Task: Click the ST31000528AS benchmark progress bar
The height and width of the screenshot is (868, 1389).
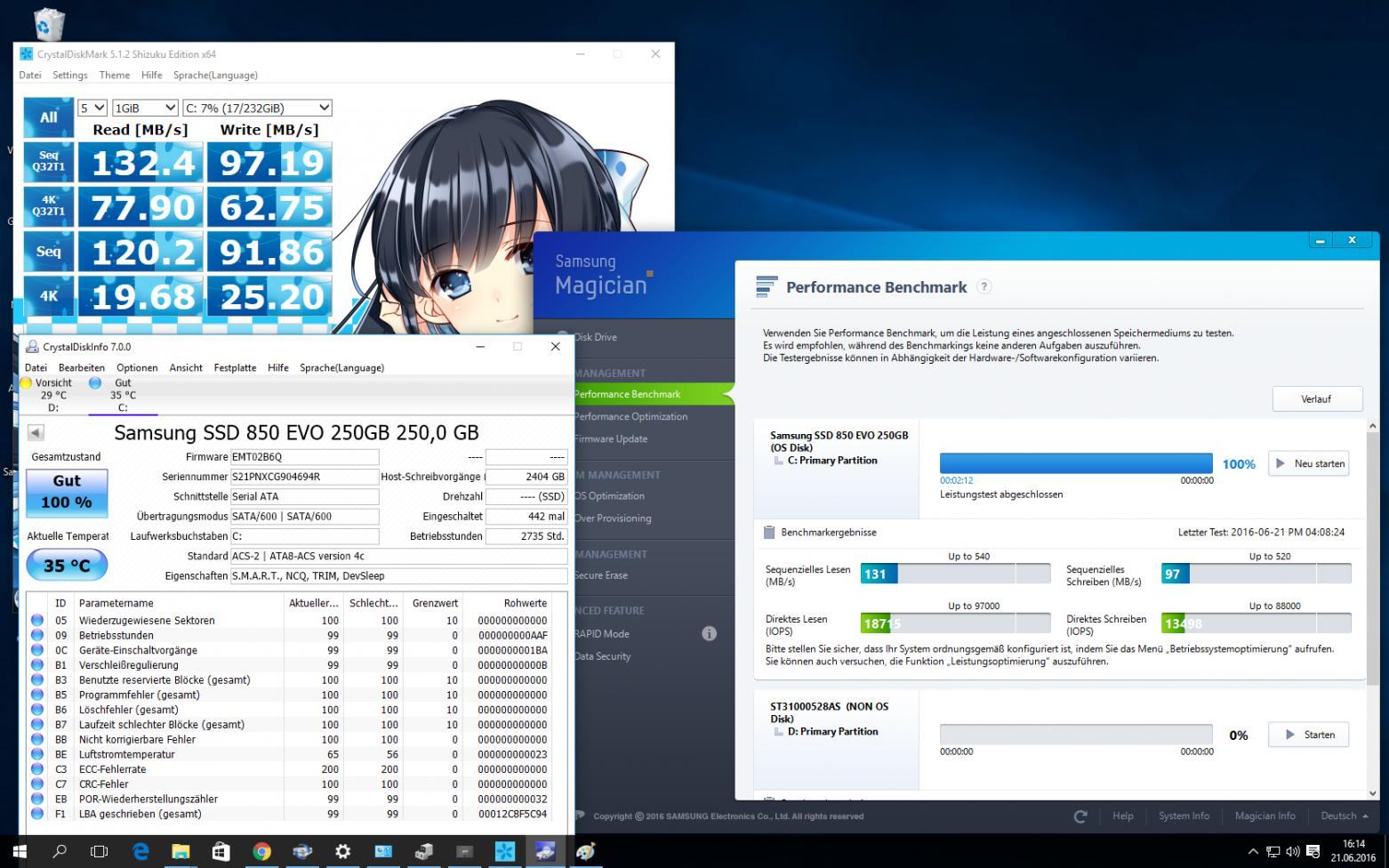Action: [1076, 735]
